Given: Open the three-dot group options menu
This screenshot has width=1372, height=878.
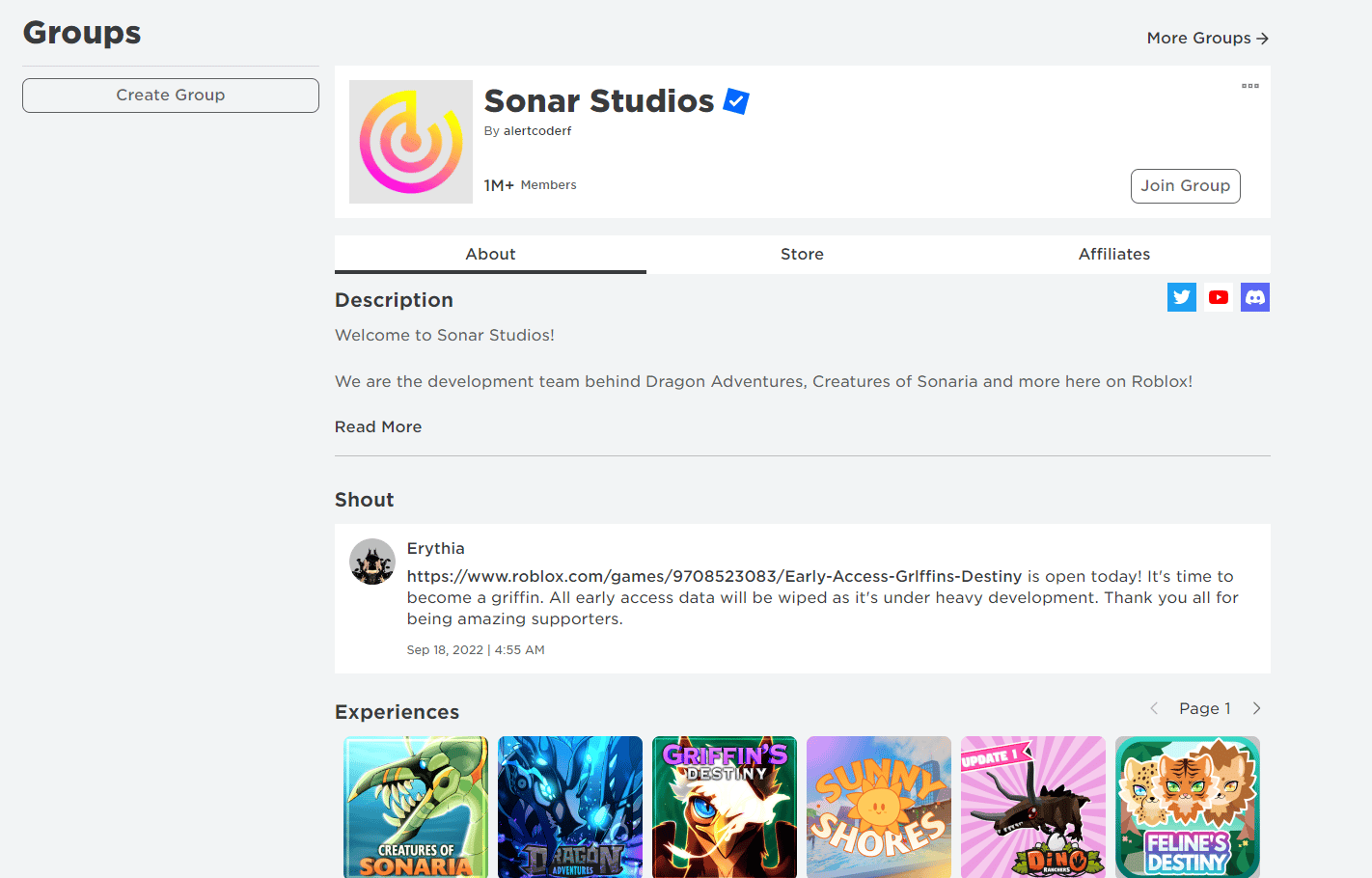Looking at the screenshot, I should click(x=1250, y=86).
